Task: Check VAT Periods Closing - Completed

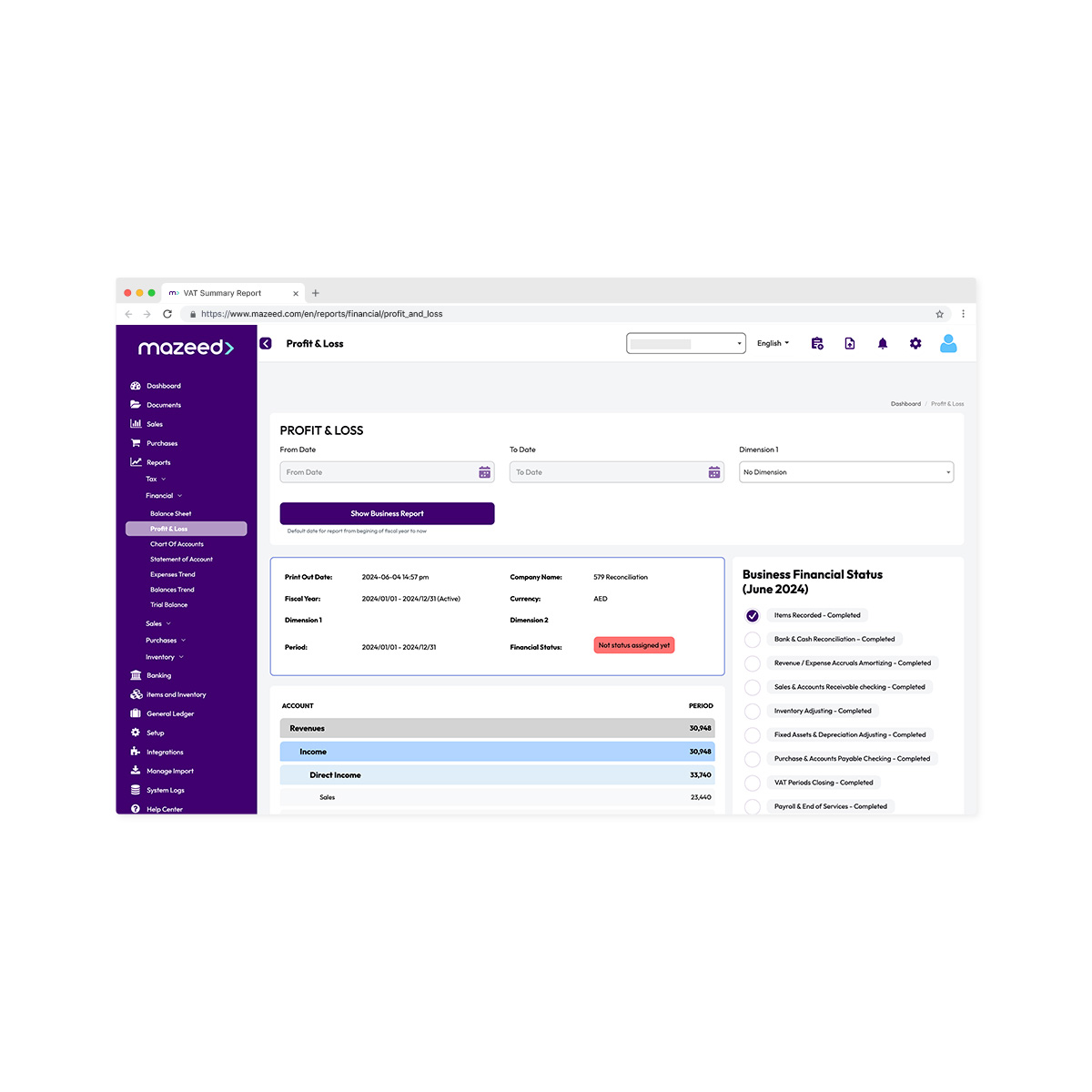Action: coord(753,783)
